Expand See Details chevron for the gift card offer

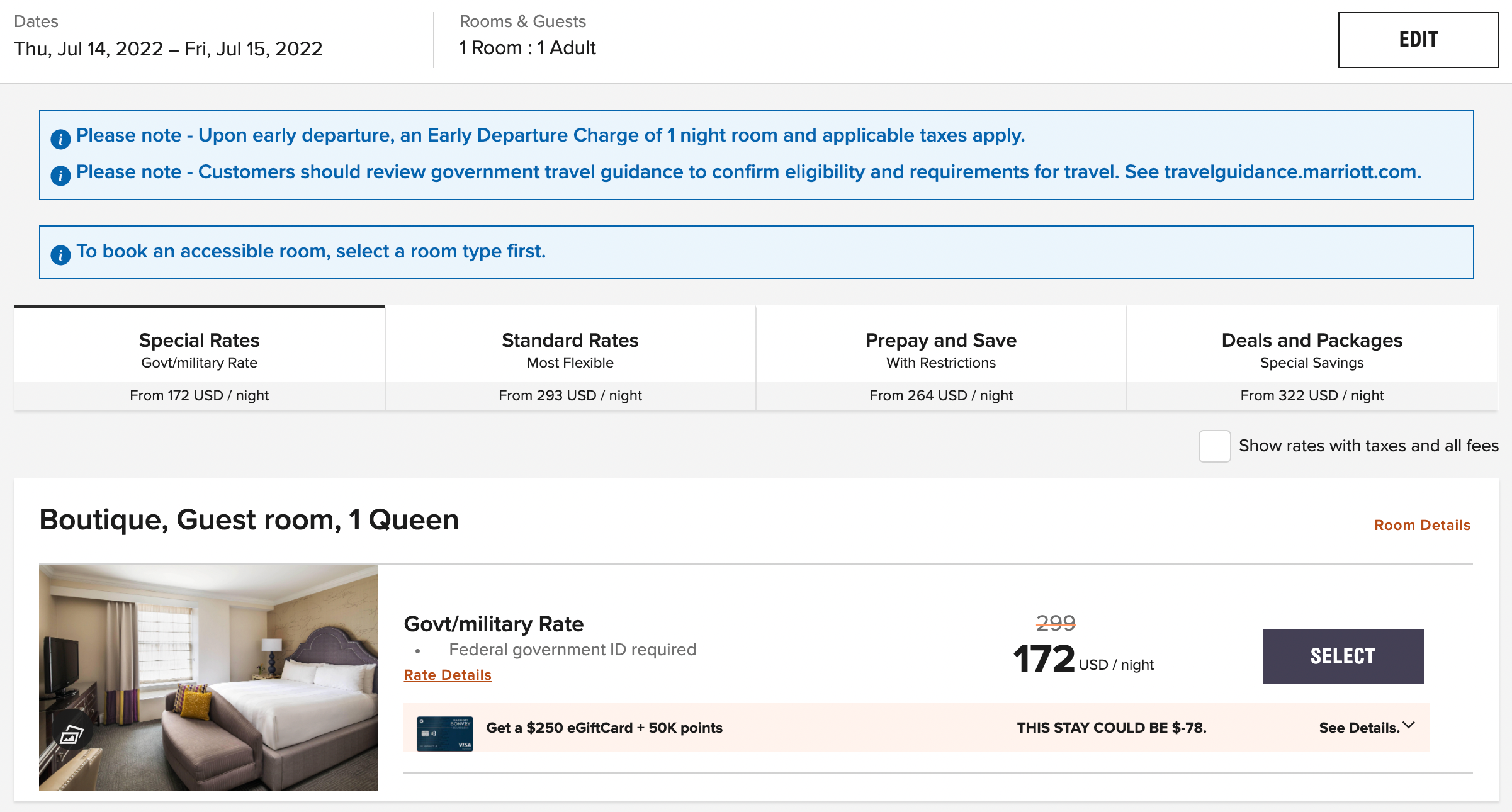point(1408,726)
